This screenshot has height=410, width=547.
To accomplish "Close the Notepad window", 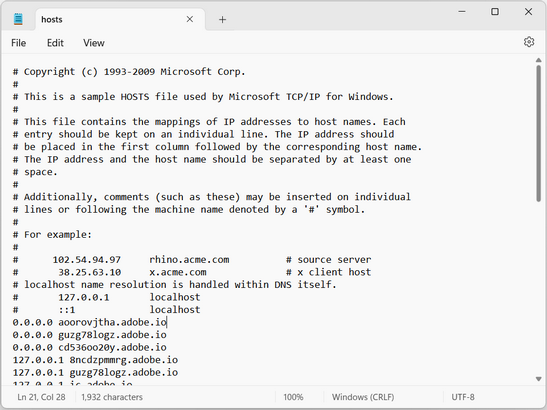I will (x=528, y=12).
